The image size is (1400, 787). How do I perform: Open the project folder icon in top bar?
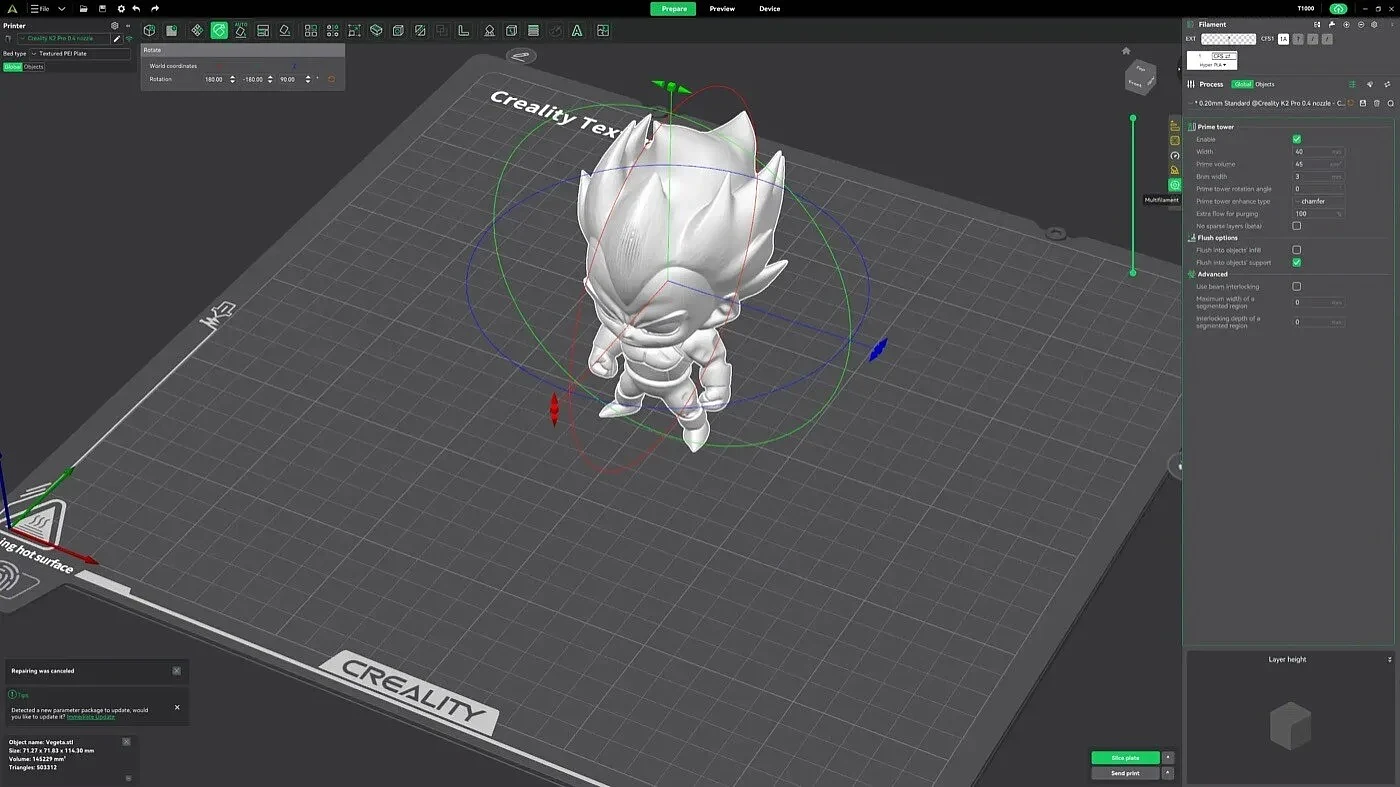click(x=83, y=9)
